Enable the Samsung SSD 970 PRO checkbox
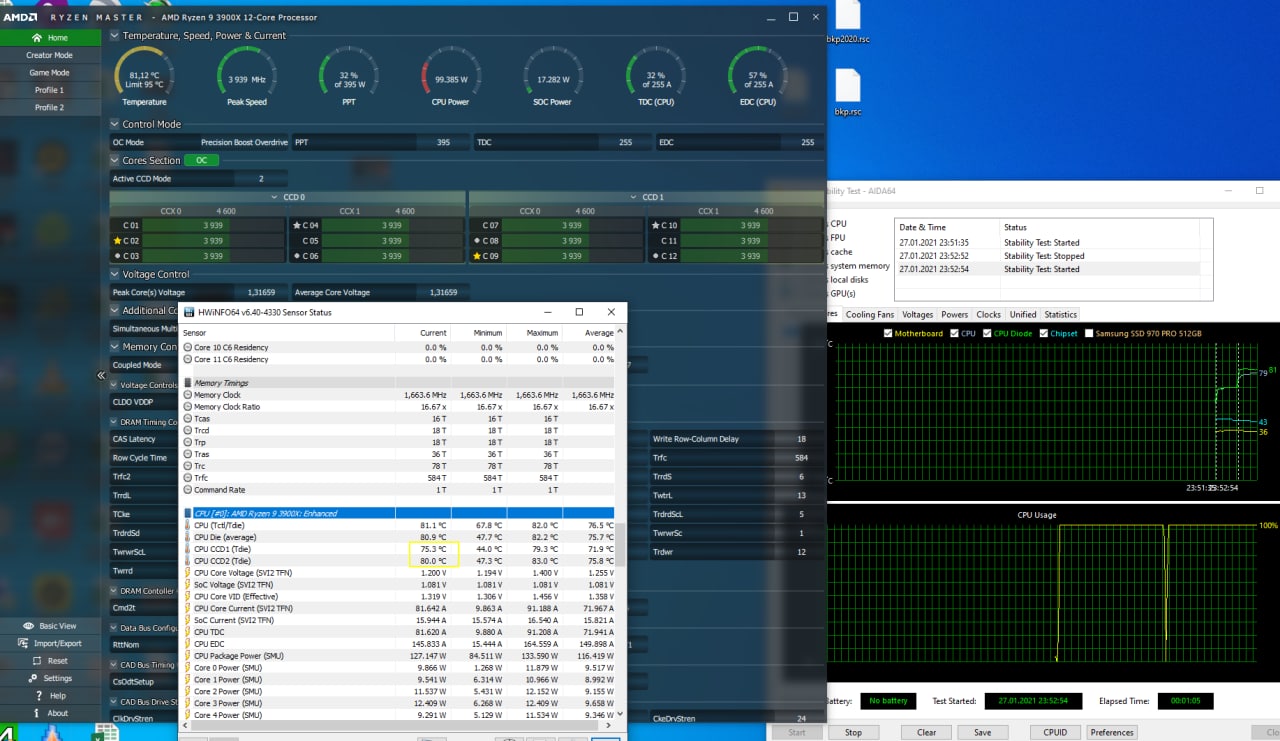 [1089, 333]
